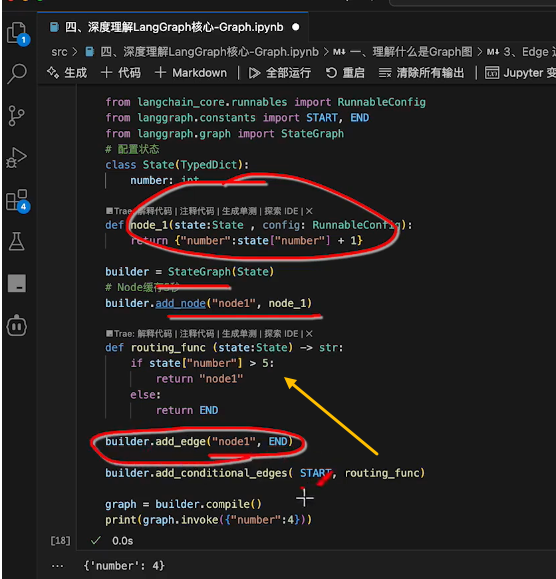The width and height of the screenshot is (556, 579).
Task: Click unsaved dot on notebook tab
Action: (296, 27)
